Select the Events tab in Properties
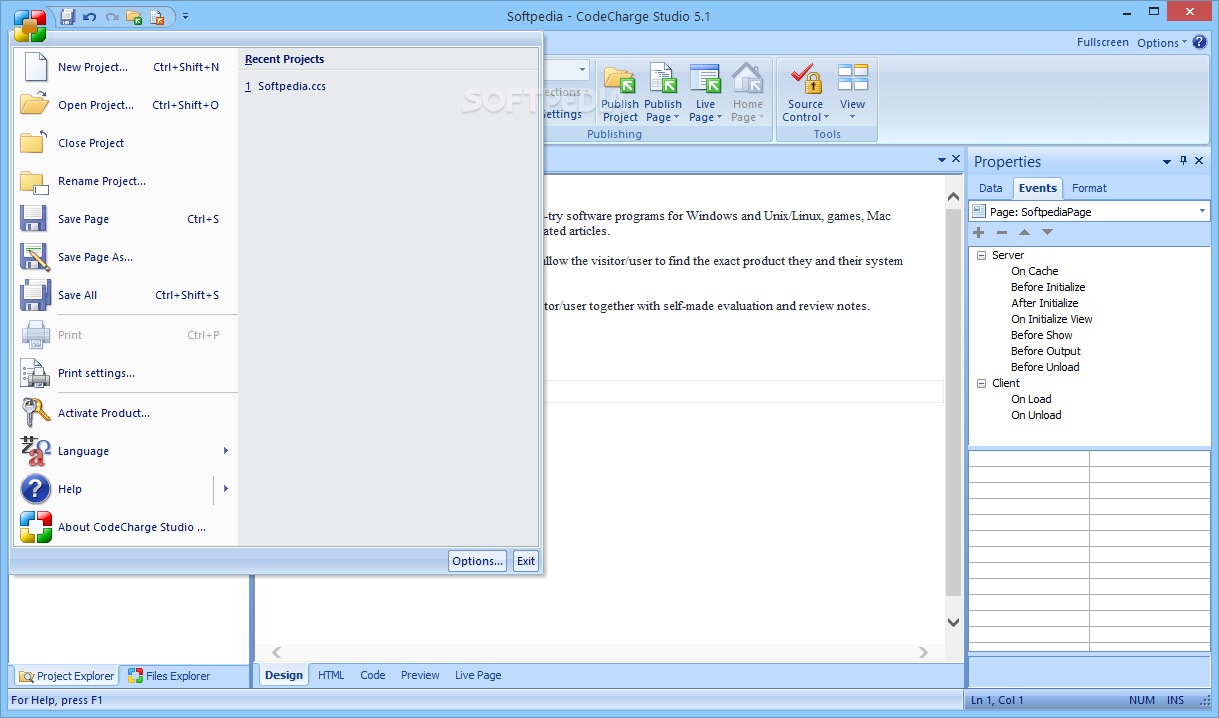The height and width of the screenshot is (718, 1219). pos(1038,188)
